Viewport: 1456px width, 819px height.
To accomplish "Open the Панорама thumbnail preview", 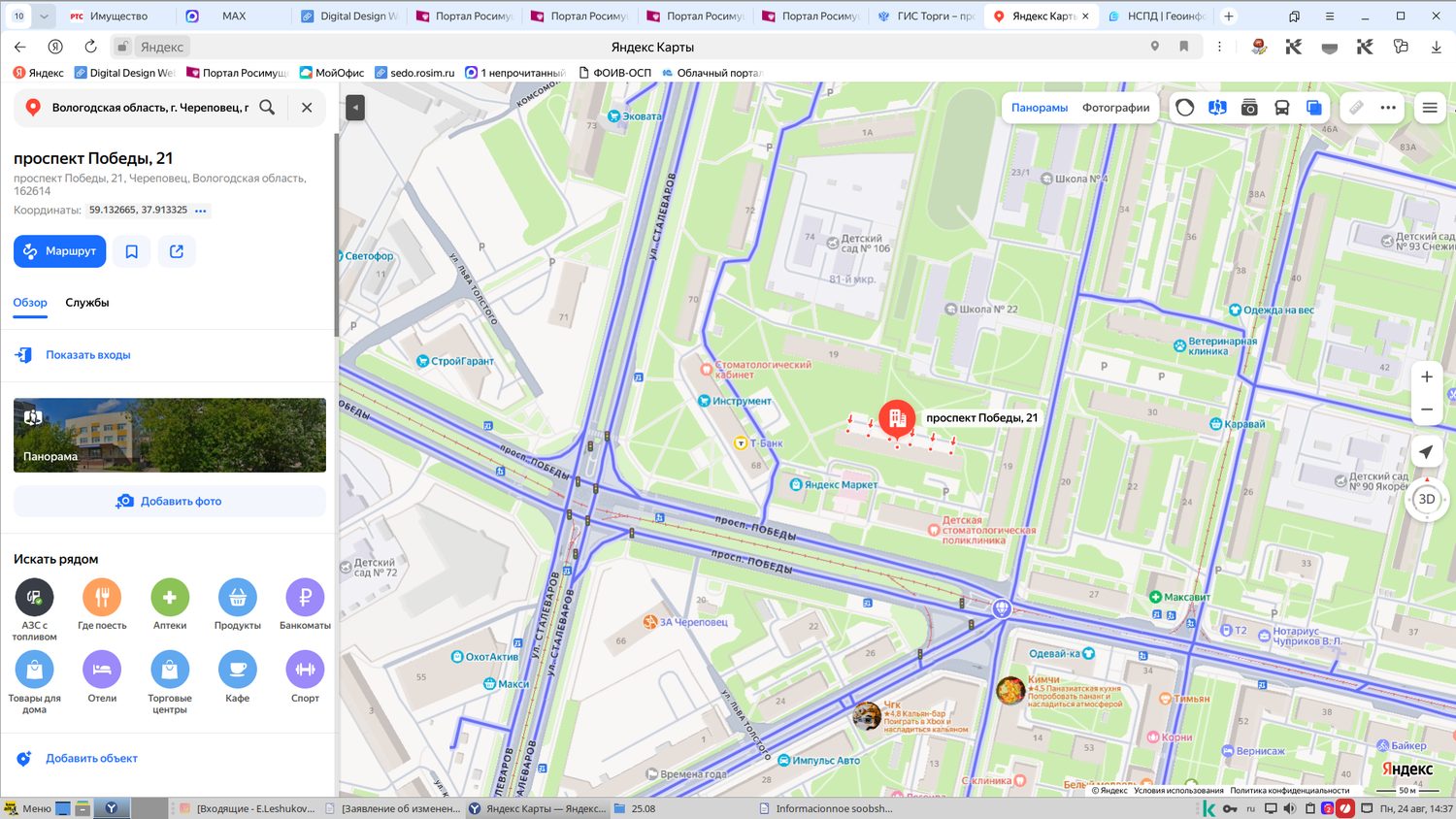I will tap(170, 435).
